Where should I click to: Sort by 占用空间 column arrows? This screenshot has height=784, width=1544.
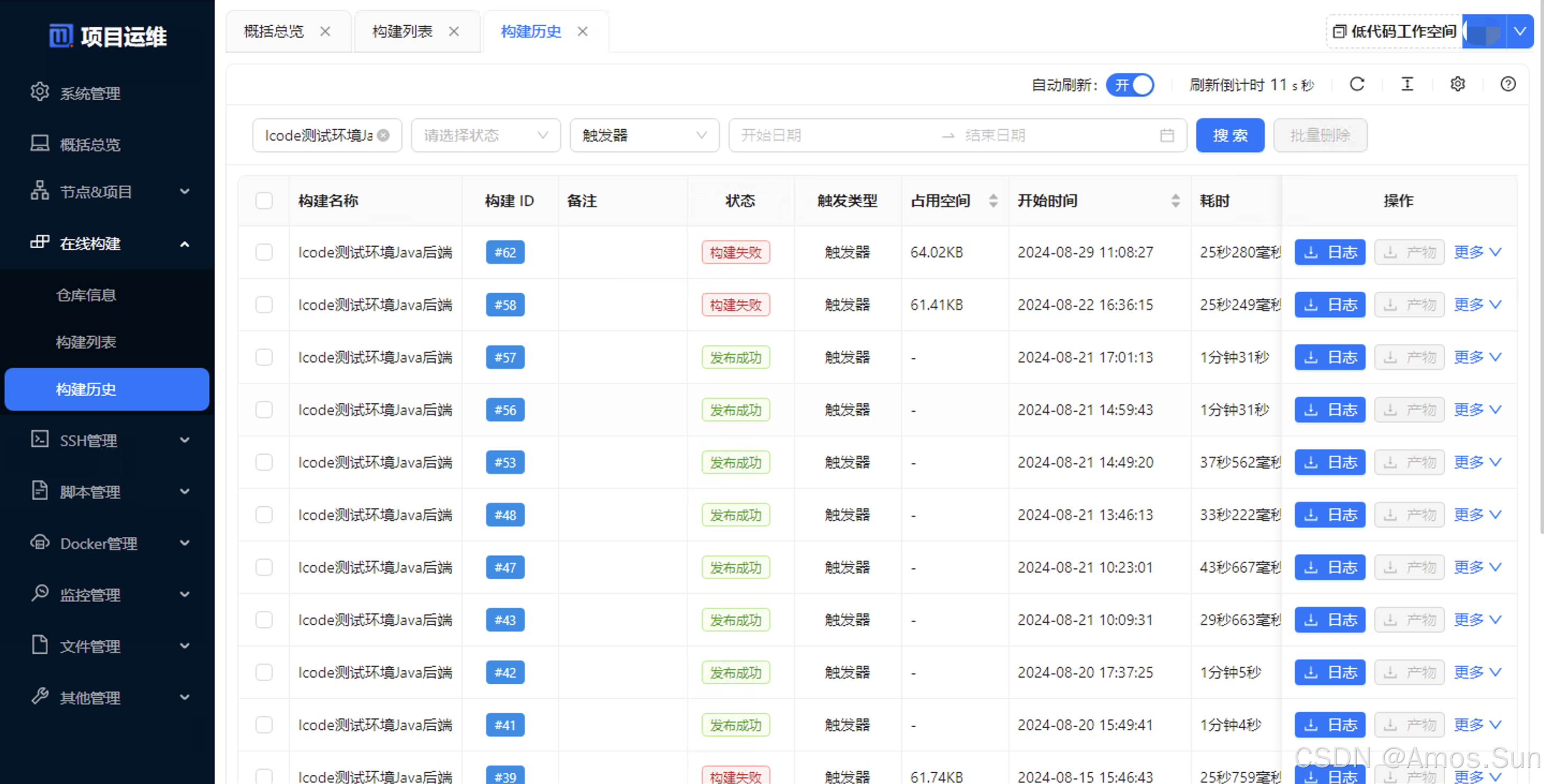pyautogui.click(x=993, y=201)
